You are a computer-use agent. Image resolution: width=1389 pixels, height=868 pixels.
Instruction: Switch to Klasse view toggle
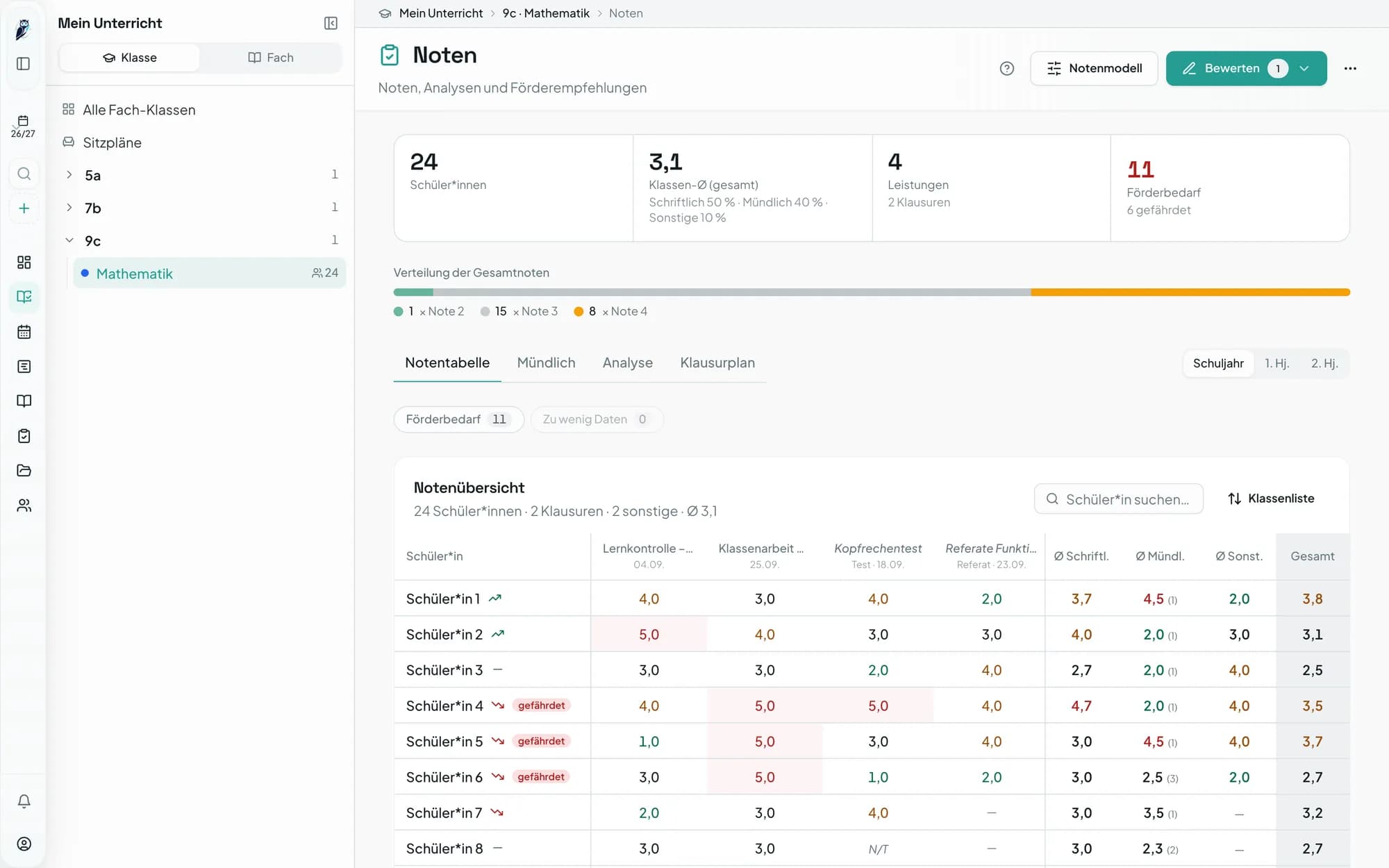(130, 58)
